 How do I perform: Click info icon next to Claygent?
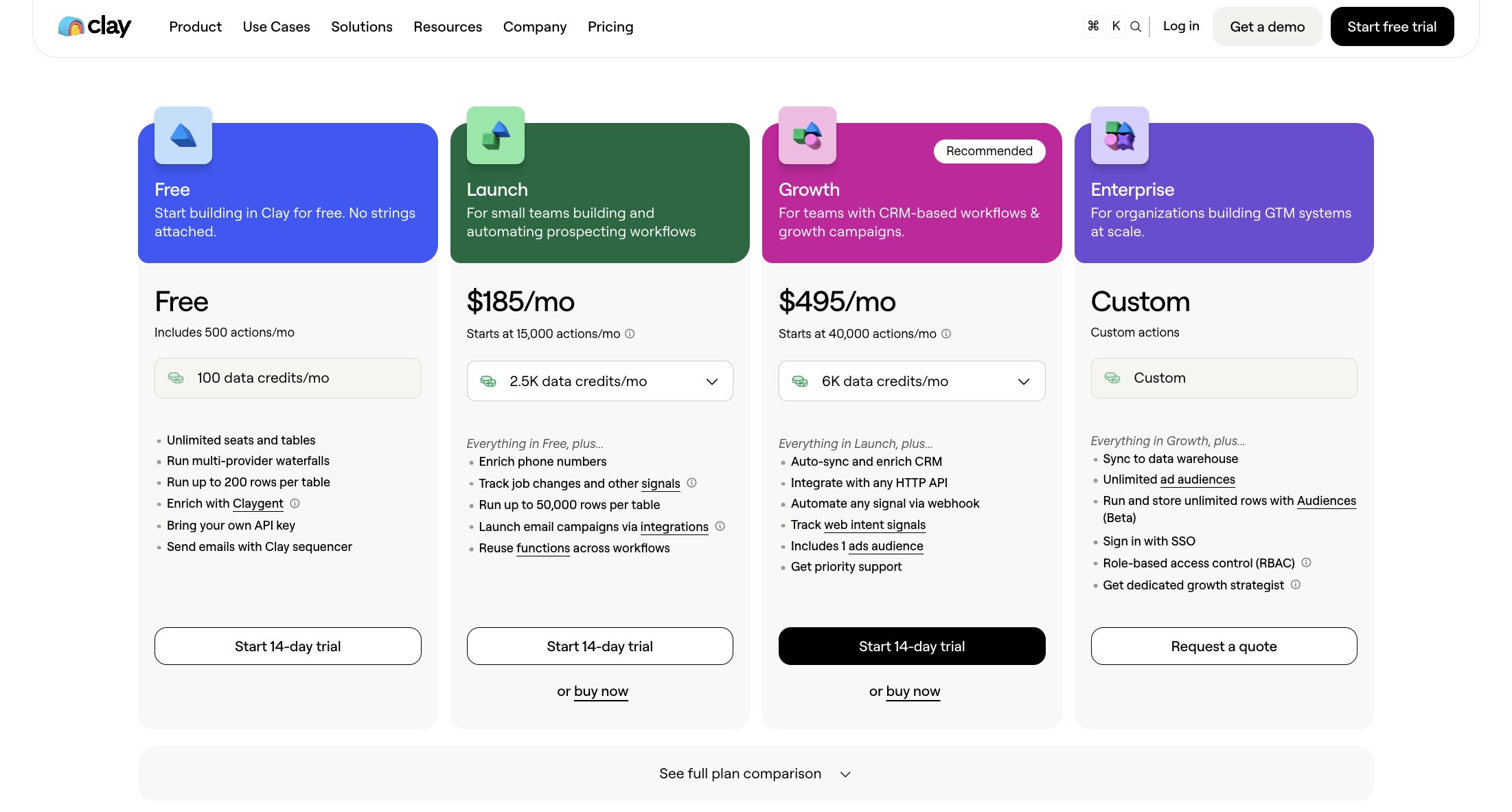coord(295,504)
